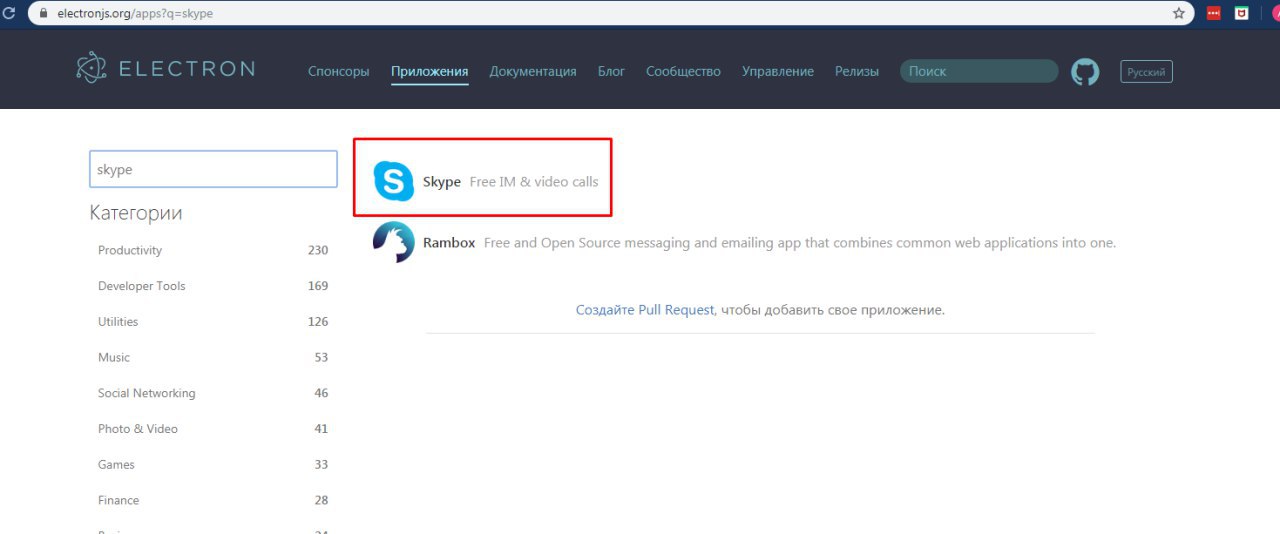Open the Спонсоры menu item
Image resolution: width=1280 pixels, height=534 pixels.
(x=339, y=71)
